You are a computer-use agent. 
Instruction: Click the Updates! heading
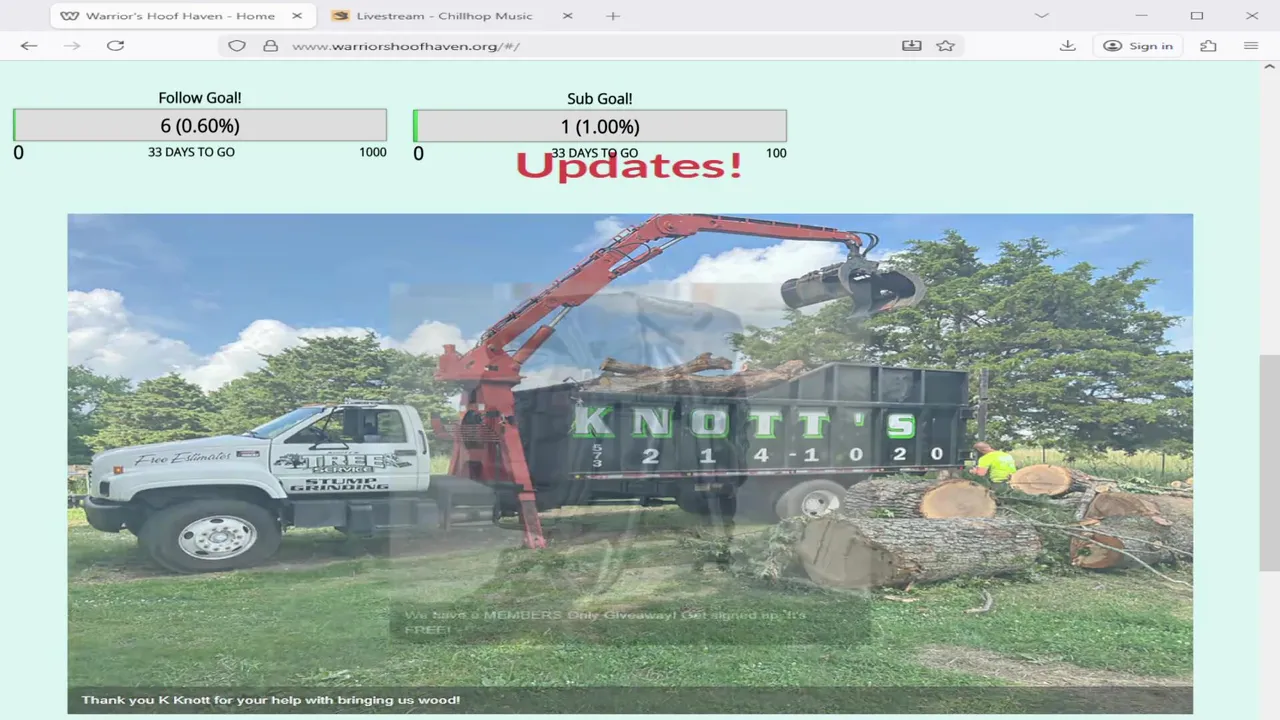coord(629,165)
